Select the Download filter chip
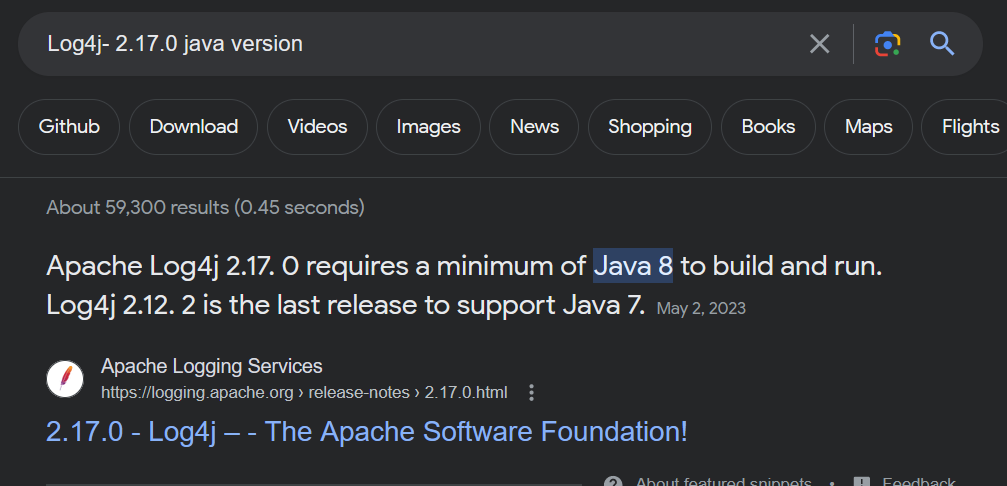 tap(193, 127)
